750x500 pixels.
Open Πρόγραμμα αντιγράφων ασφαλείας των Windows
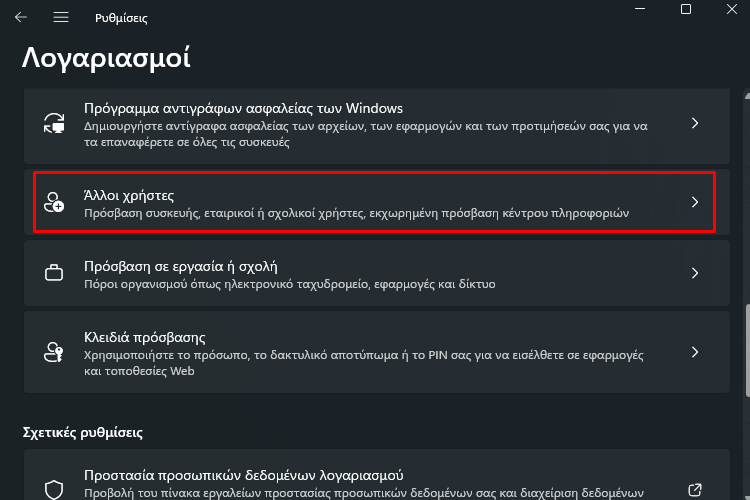(377, 125)
